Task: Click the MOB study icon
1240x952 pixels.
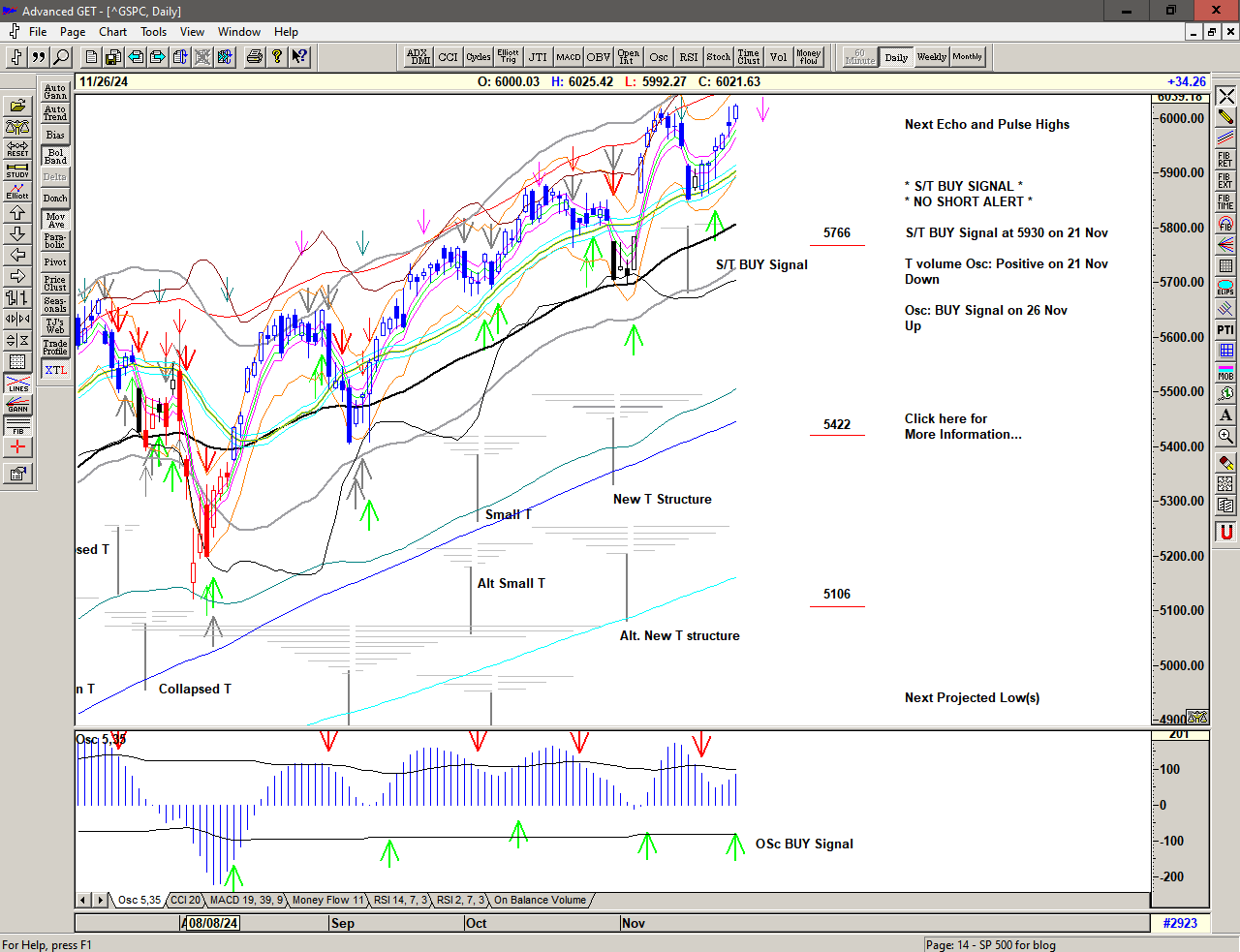Action: click(1225, 372)
